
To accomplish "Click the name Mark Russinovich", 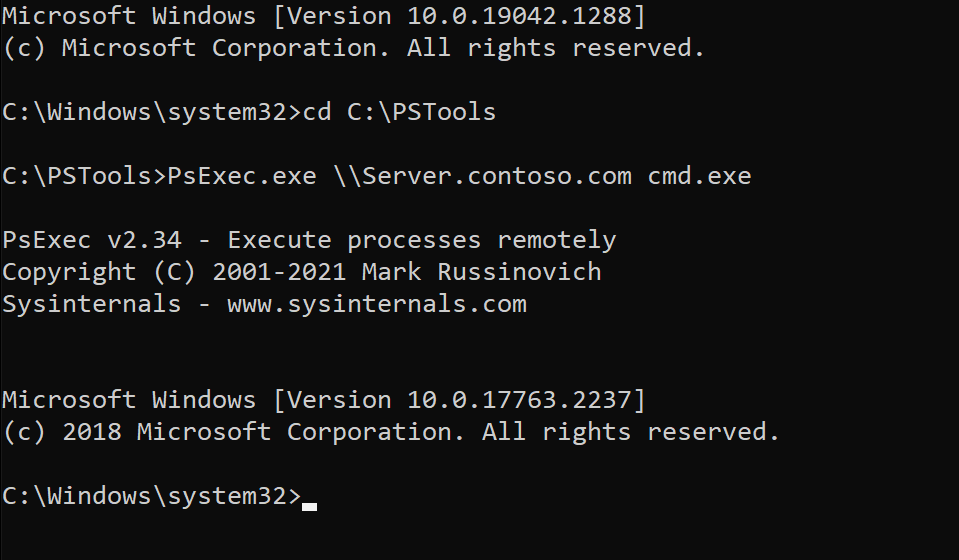I will 482,272.
